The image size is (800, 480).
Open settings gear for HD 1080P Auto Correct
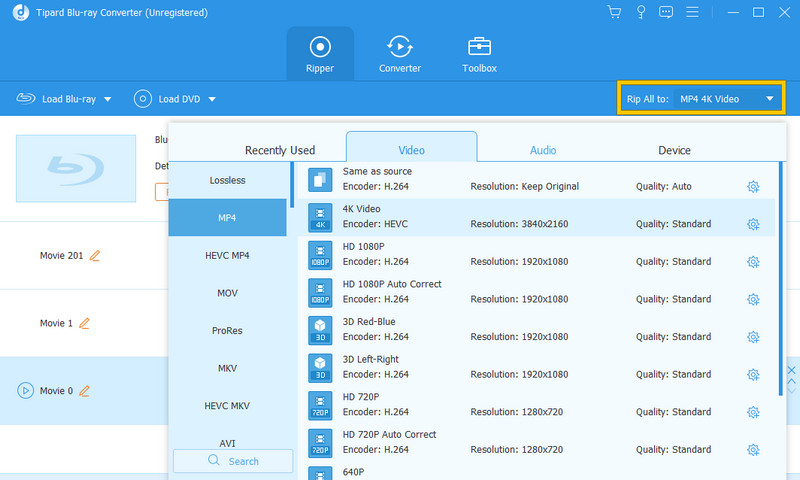coord(753,299)
